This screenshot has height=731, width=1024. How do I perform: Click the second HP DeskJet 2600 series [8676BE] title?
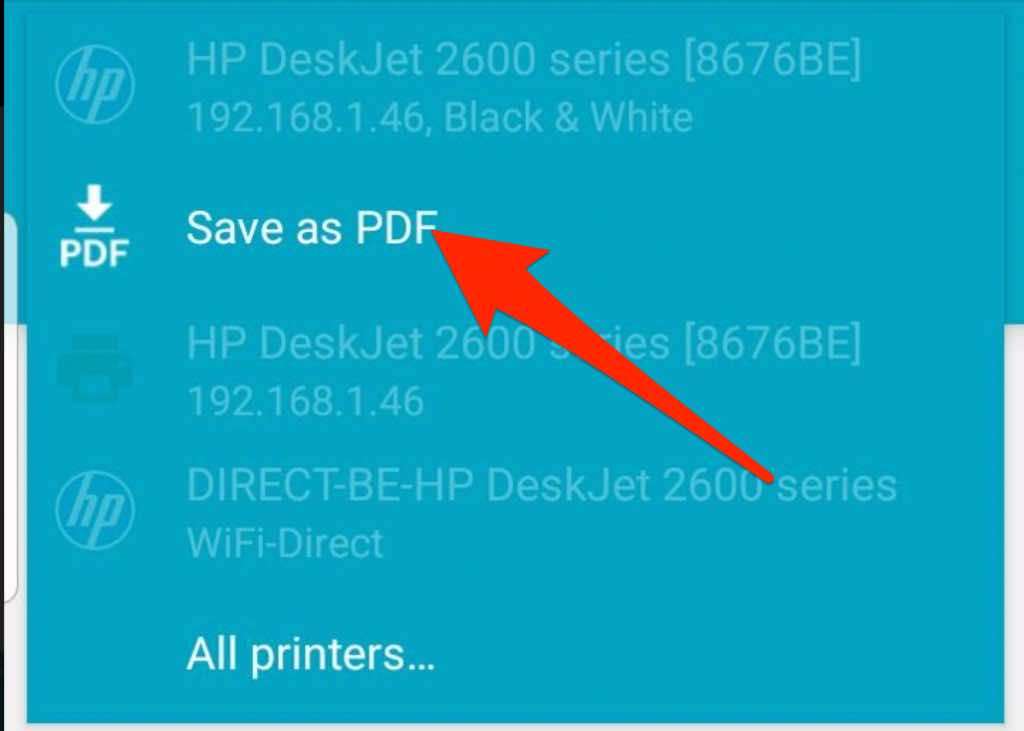pyautogui.click(x=524, y=344)
